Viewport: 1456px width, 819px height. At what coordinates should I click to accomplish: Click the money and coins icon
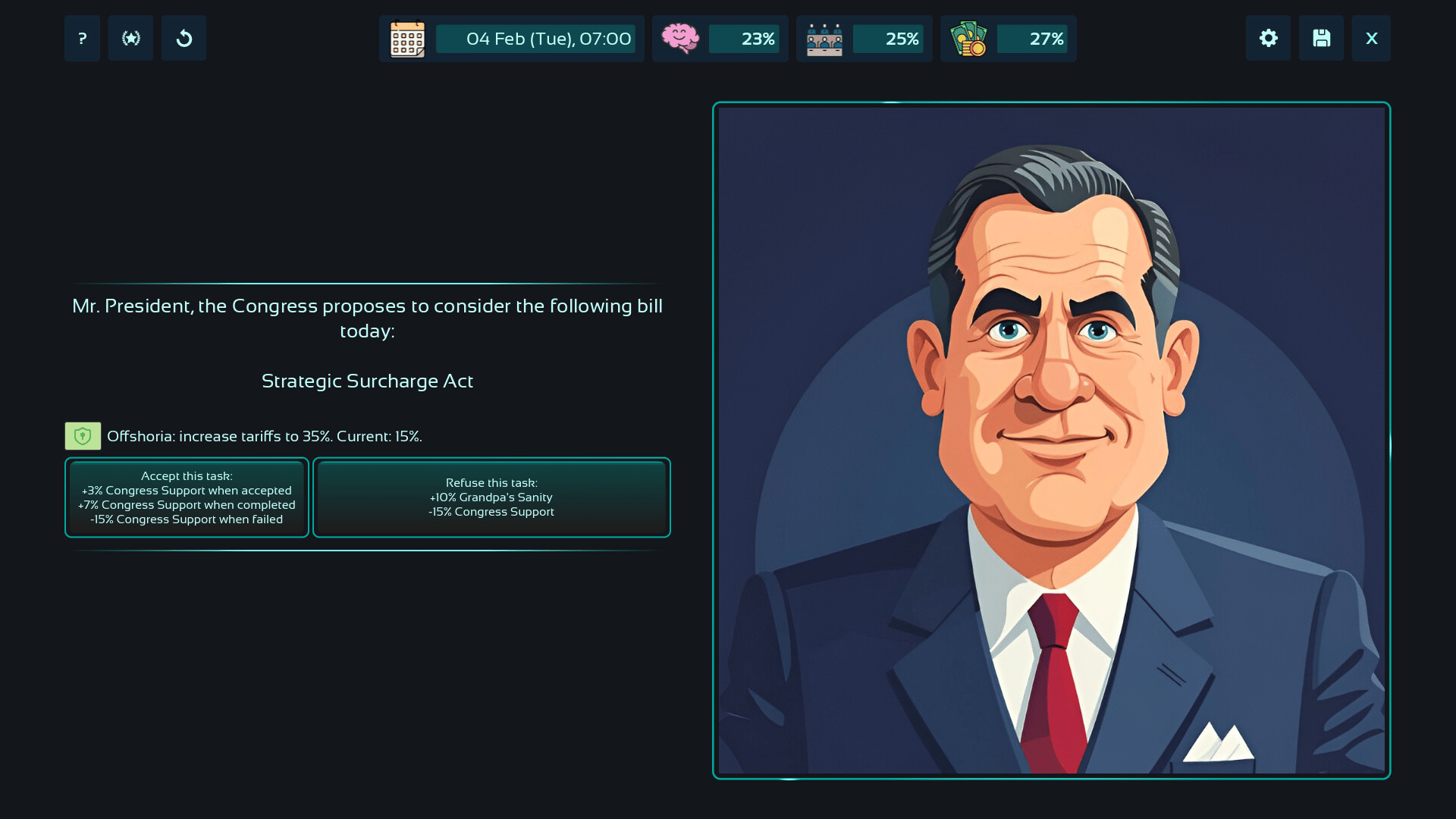tap(968, 39)
